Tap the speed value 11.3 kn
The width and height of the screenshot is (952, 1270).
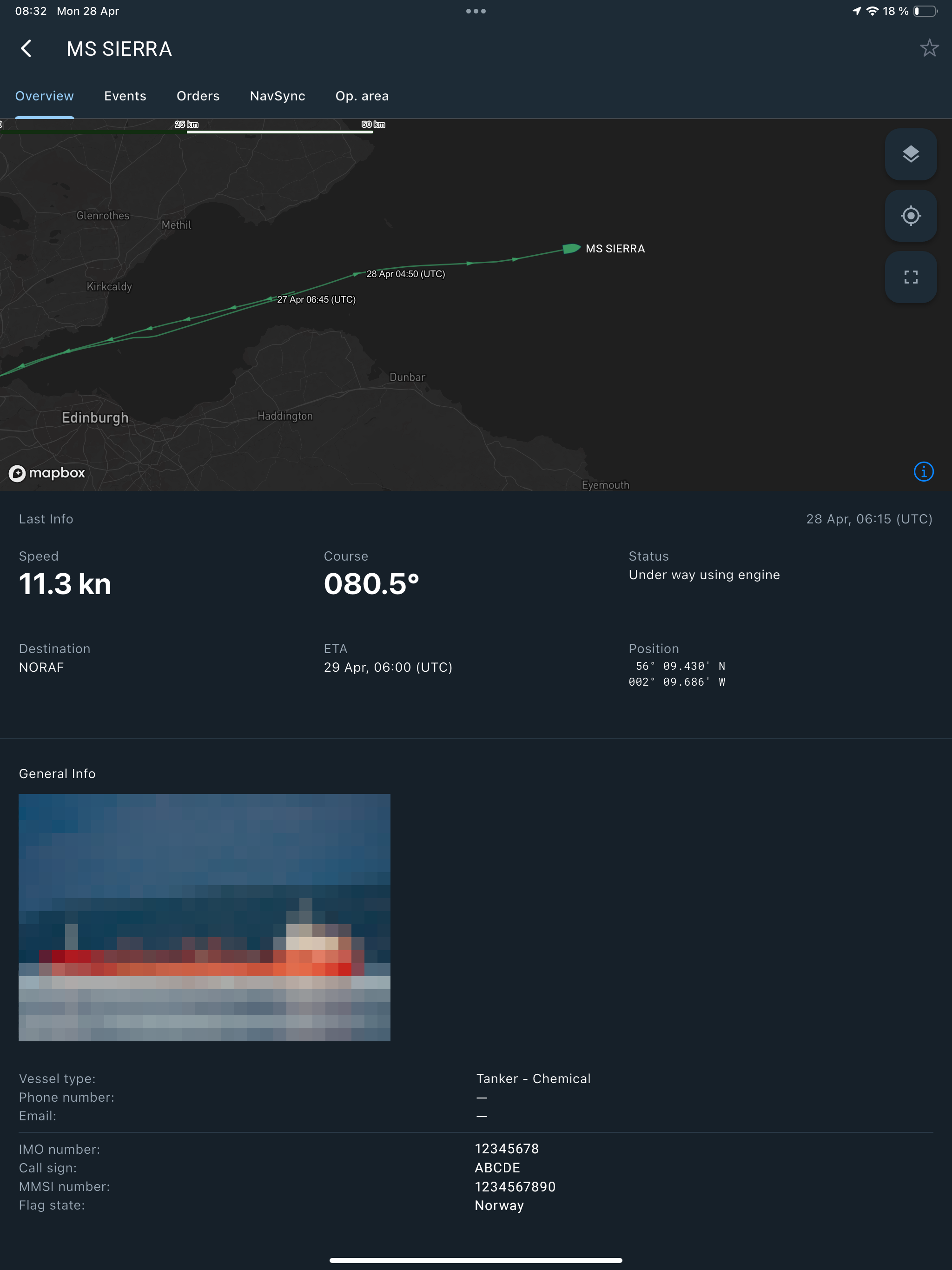point(65,584)
